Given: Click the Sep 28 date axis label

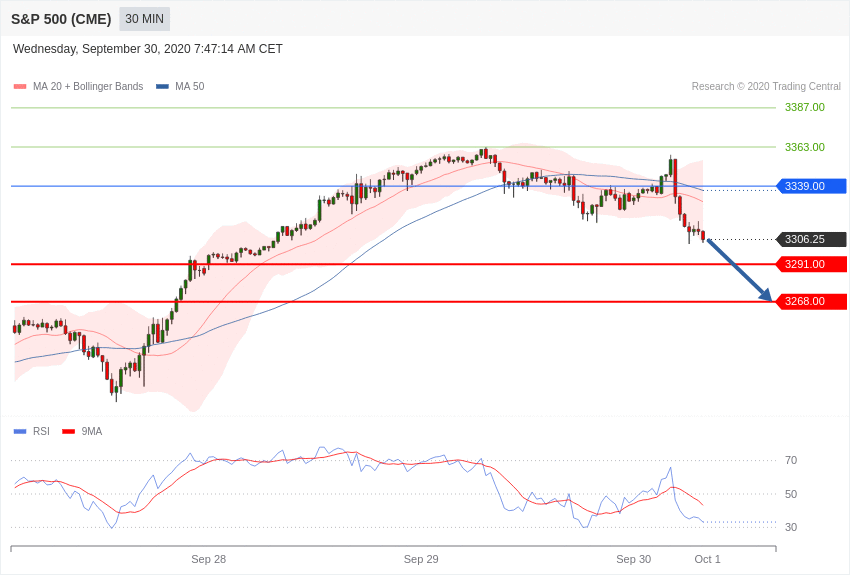Looking at the screenshot, I should [209, 559].
